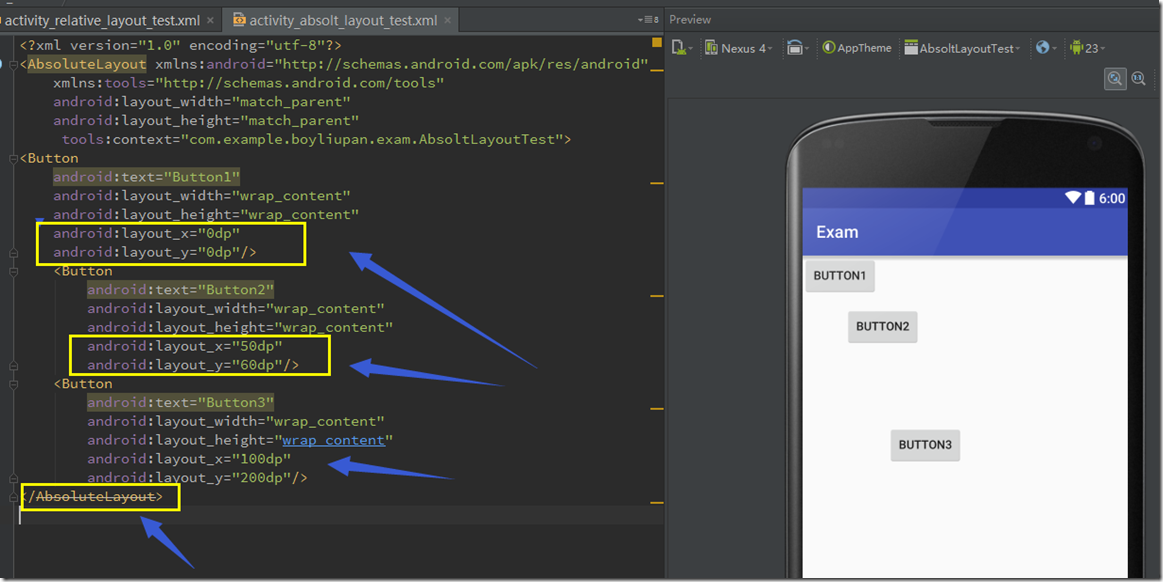Screen dimensions: 1163x582
Task: Open the AbsoltLayoutTest activity dropdown
Action: click(x=961, y=48)
